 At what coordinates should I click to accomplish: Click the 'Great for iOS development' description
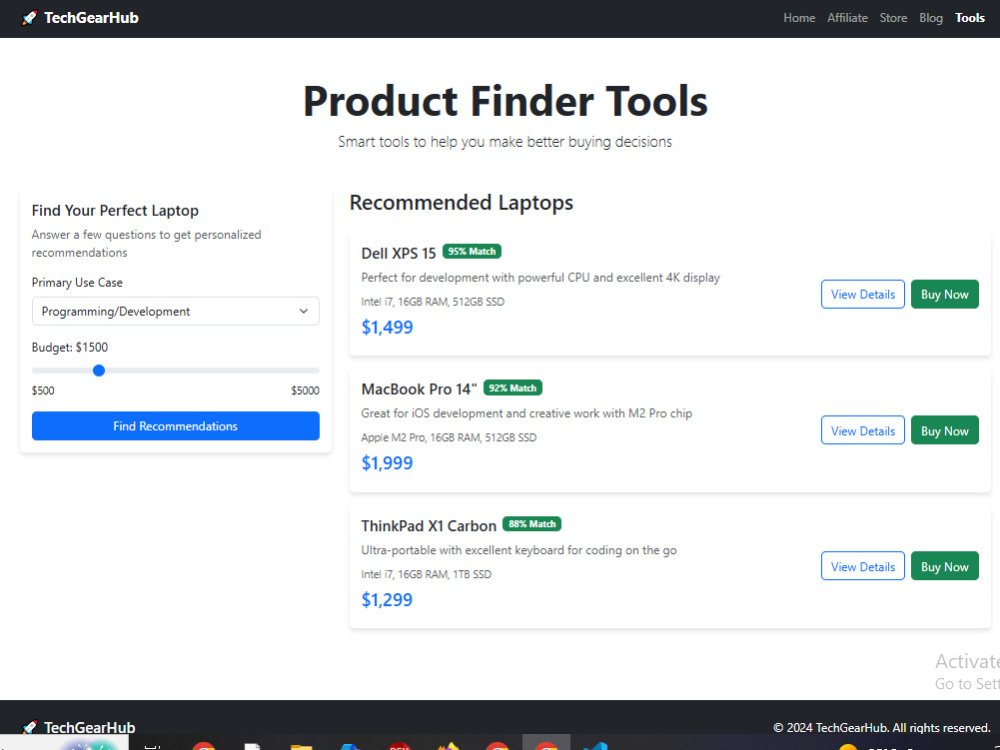(526, 413)
